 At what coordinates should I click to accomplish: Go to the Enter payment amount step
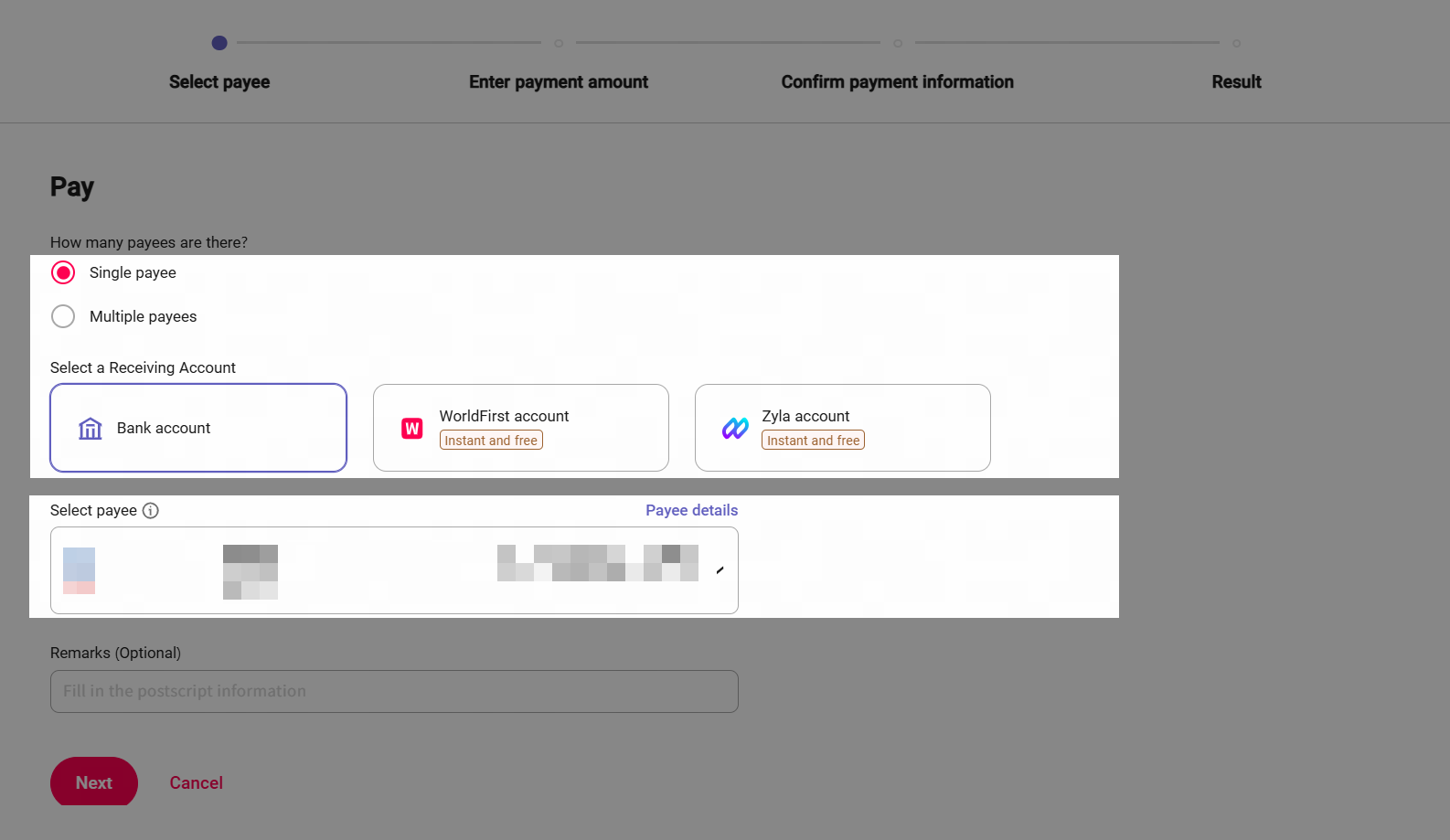pyautogui.click(x=559, y=82)
